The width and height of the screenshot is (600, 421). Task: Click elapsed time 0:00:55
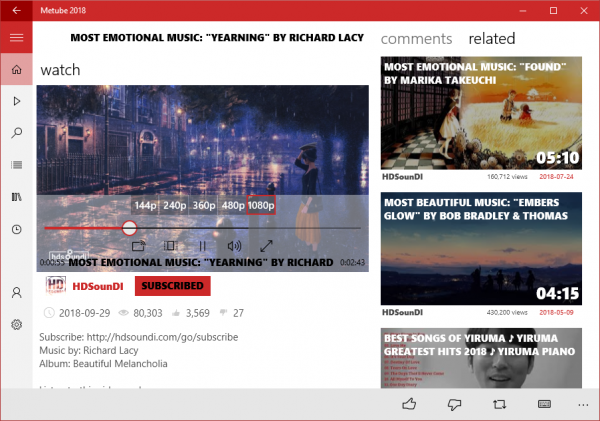click(52, 263)
